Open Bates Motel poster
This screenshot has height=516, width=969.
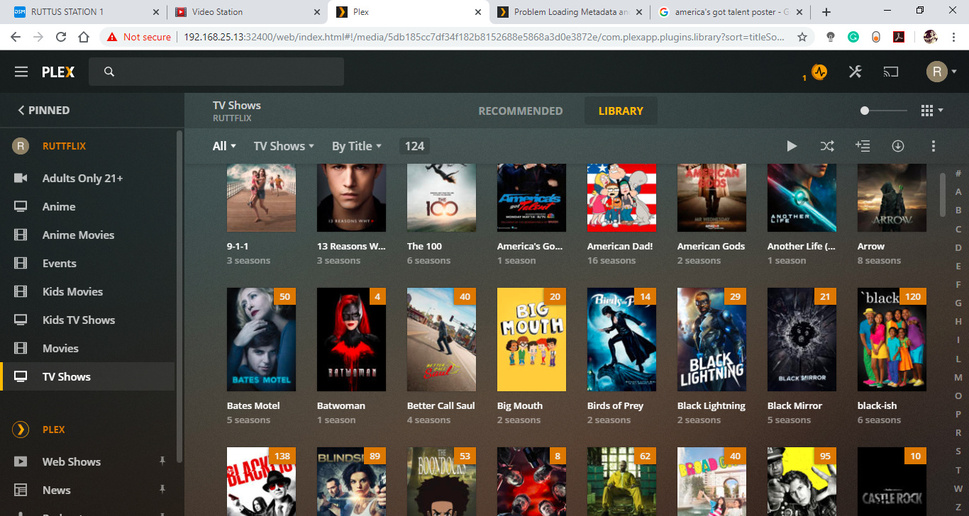[261, 339]
